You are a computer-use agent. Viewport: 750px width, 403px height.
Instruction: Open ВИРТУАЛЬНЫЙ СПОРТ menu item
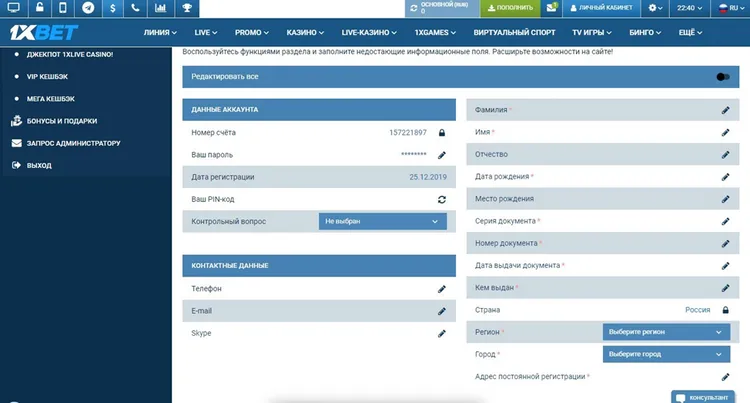[x=514, y=33]
